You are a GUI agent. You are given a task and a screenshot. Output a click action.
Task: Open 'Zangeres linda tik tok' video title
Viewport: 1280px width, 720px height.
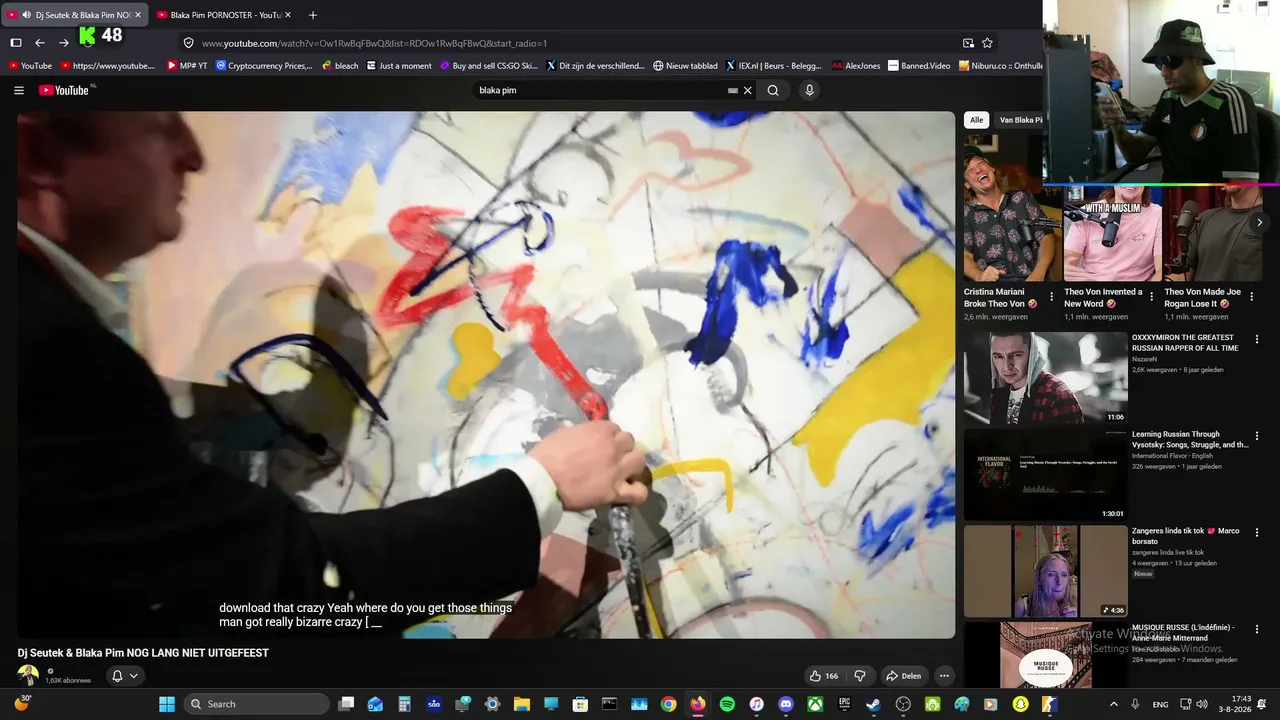[x=1185, y=536]
